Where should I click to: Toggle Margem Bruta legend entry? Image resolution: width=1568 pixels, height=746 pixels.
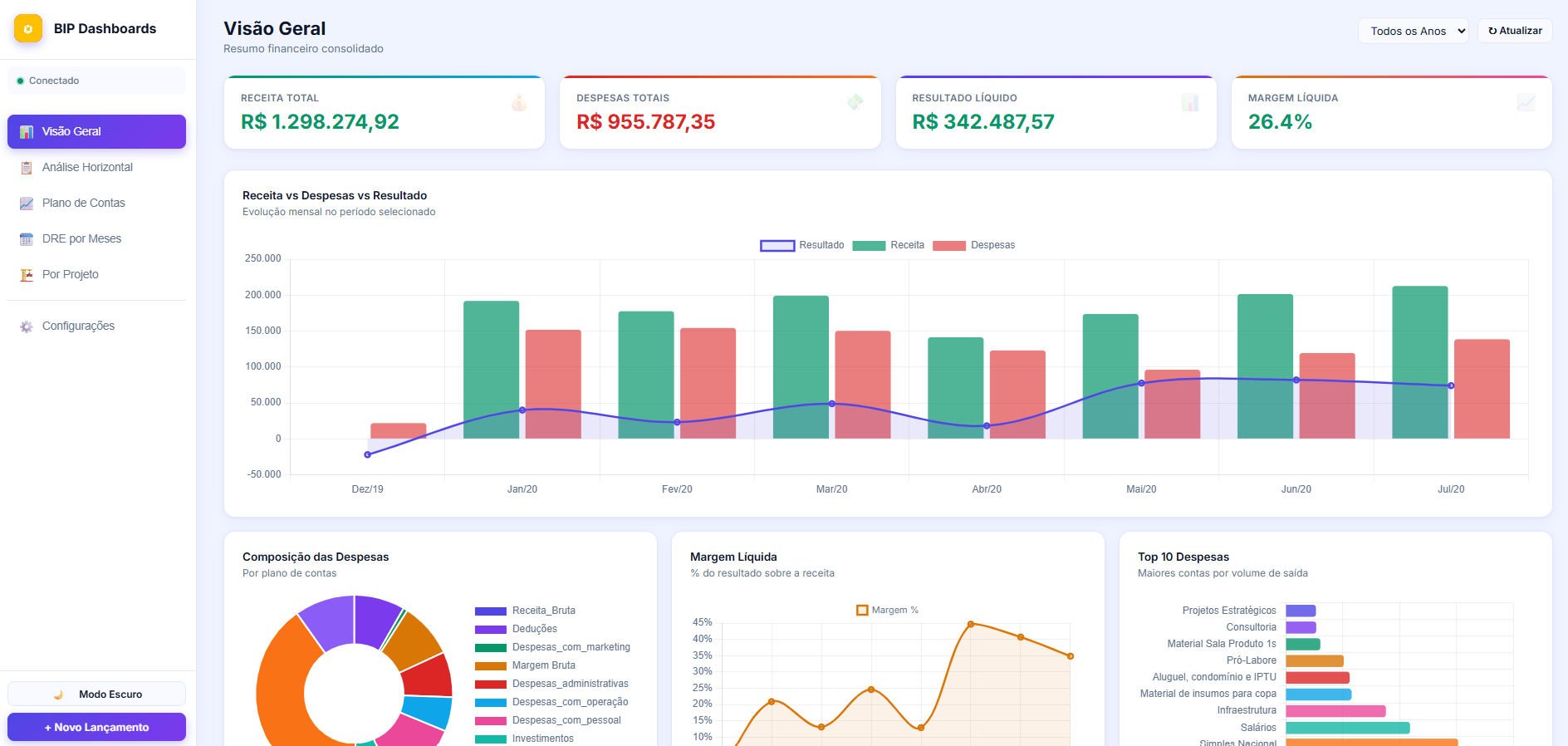pos(525,665)
